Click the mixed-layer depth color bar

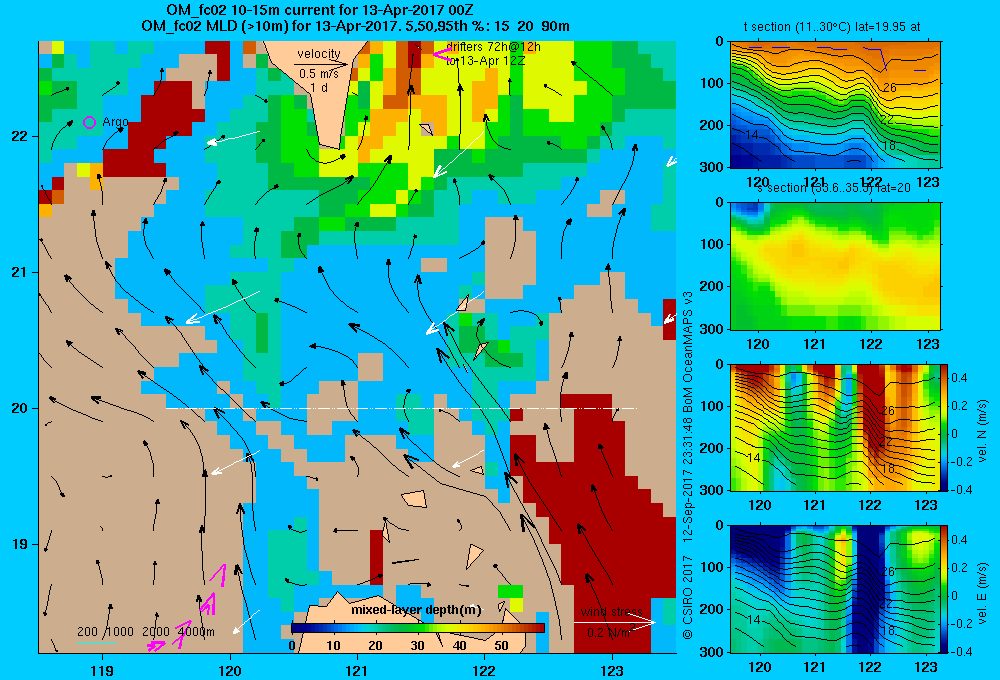[418, 628]
